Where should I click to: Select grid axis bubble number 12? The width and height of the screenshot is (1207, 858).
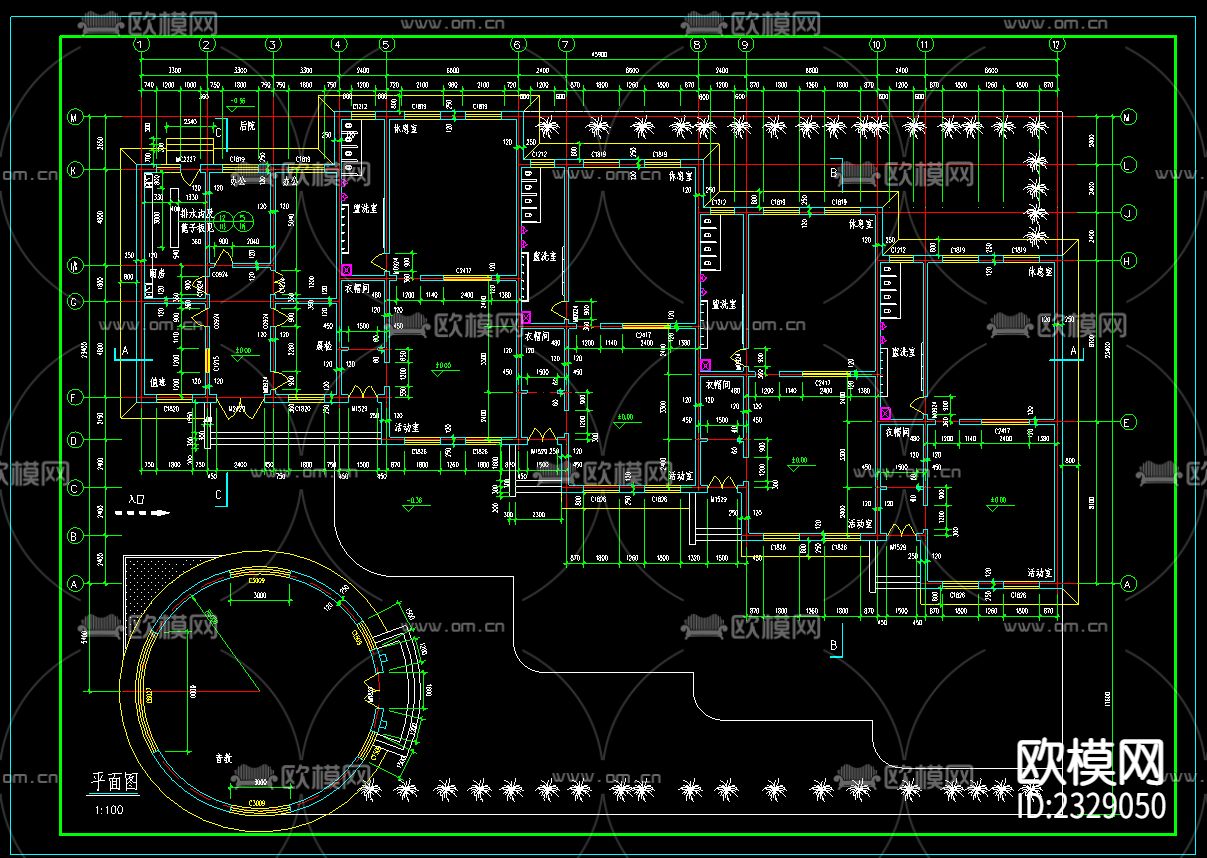[x=1056, y=45]
